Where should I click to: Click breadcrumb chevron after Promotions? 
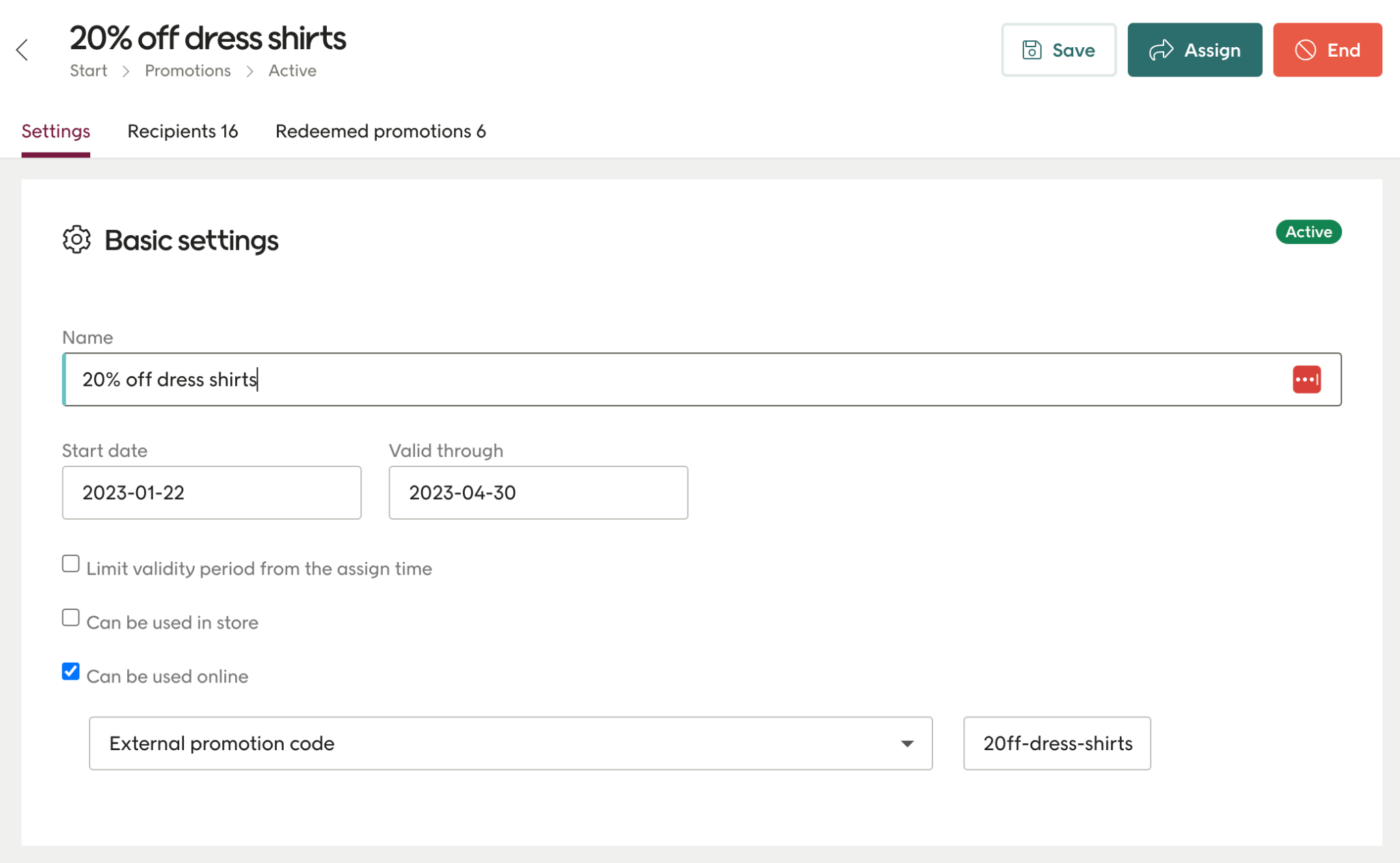tap(250, 71)
